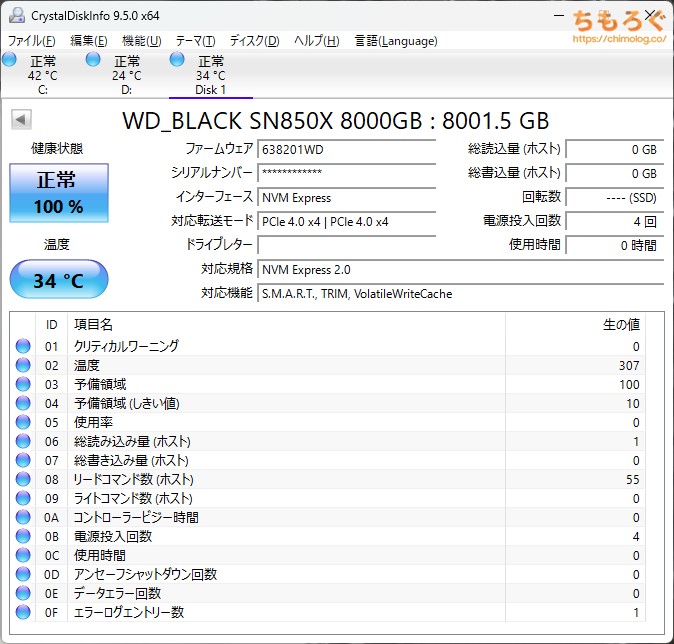The image size is (674, 644).
Task: Select the エラーログエントリー数 item name
Action: tap(129, 612)
